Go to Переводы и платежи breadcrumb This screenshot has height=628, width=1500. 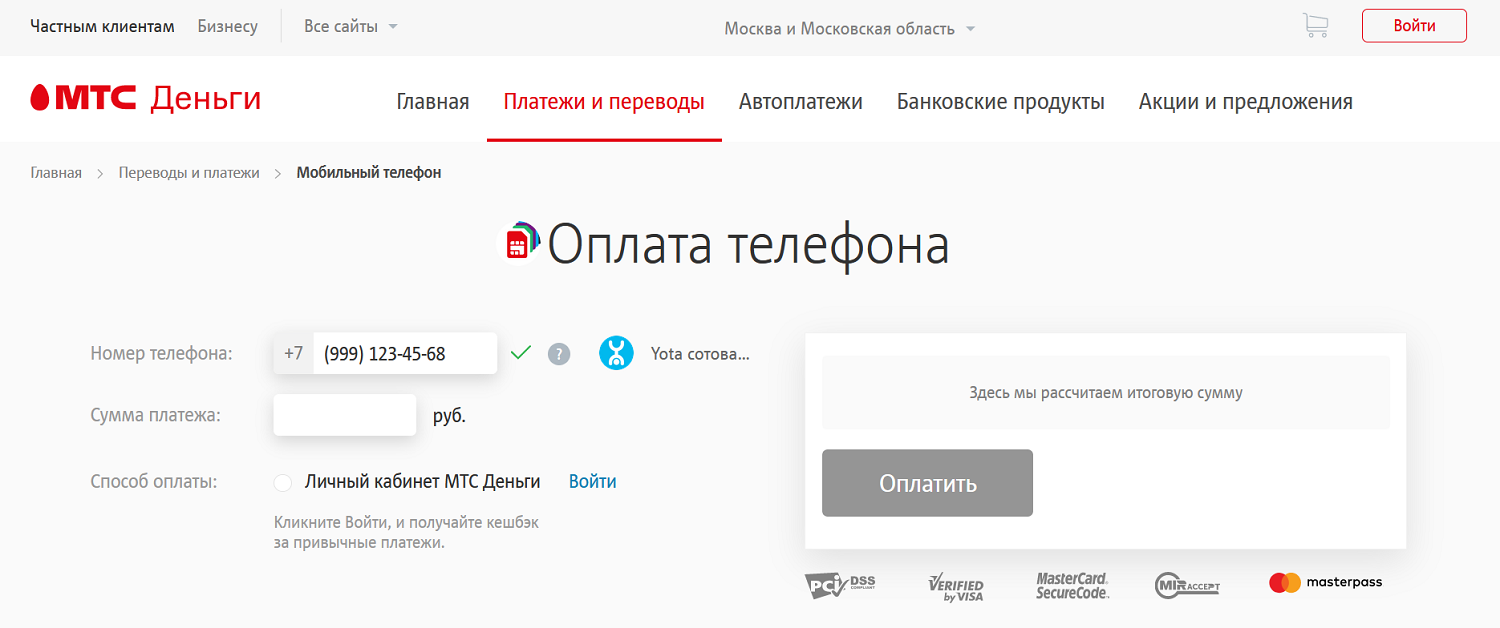click(x=189, y=173)
